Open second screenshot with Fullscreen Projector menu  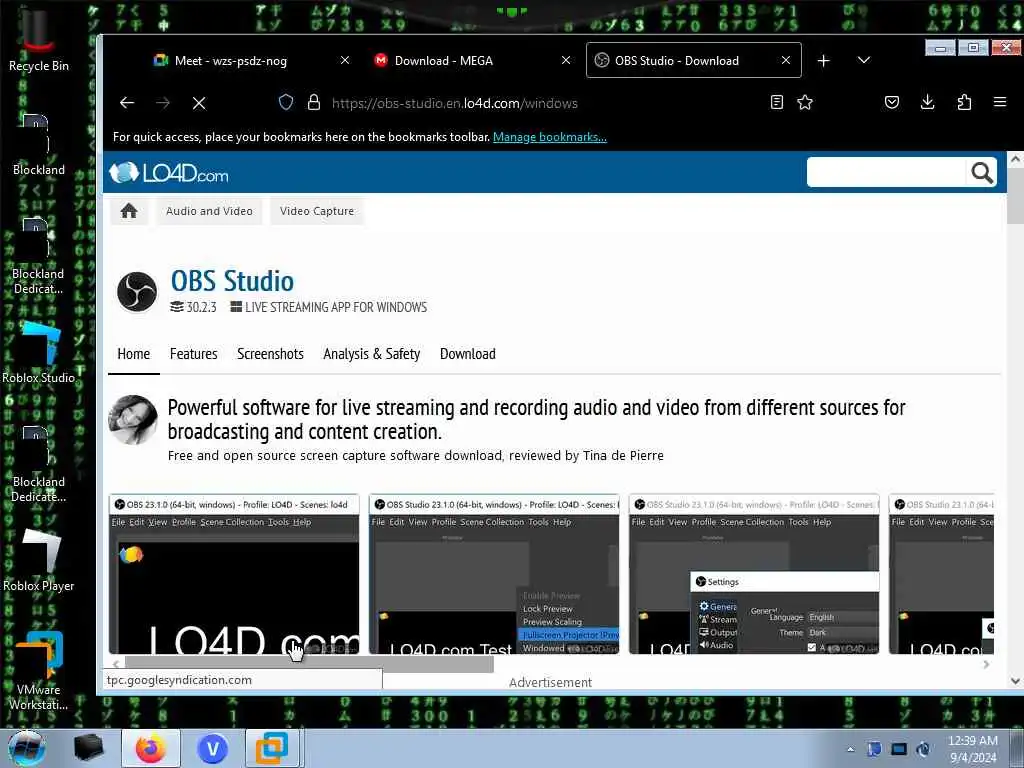(494, 574)
